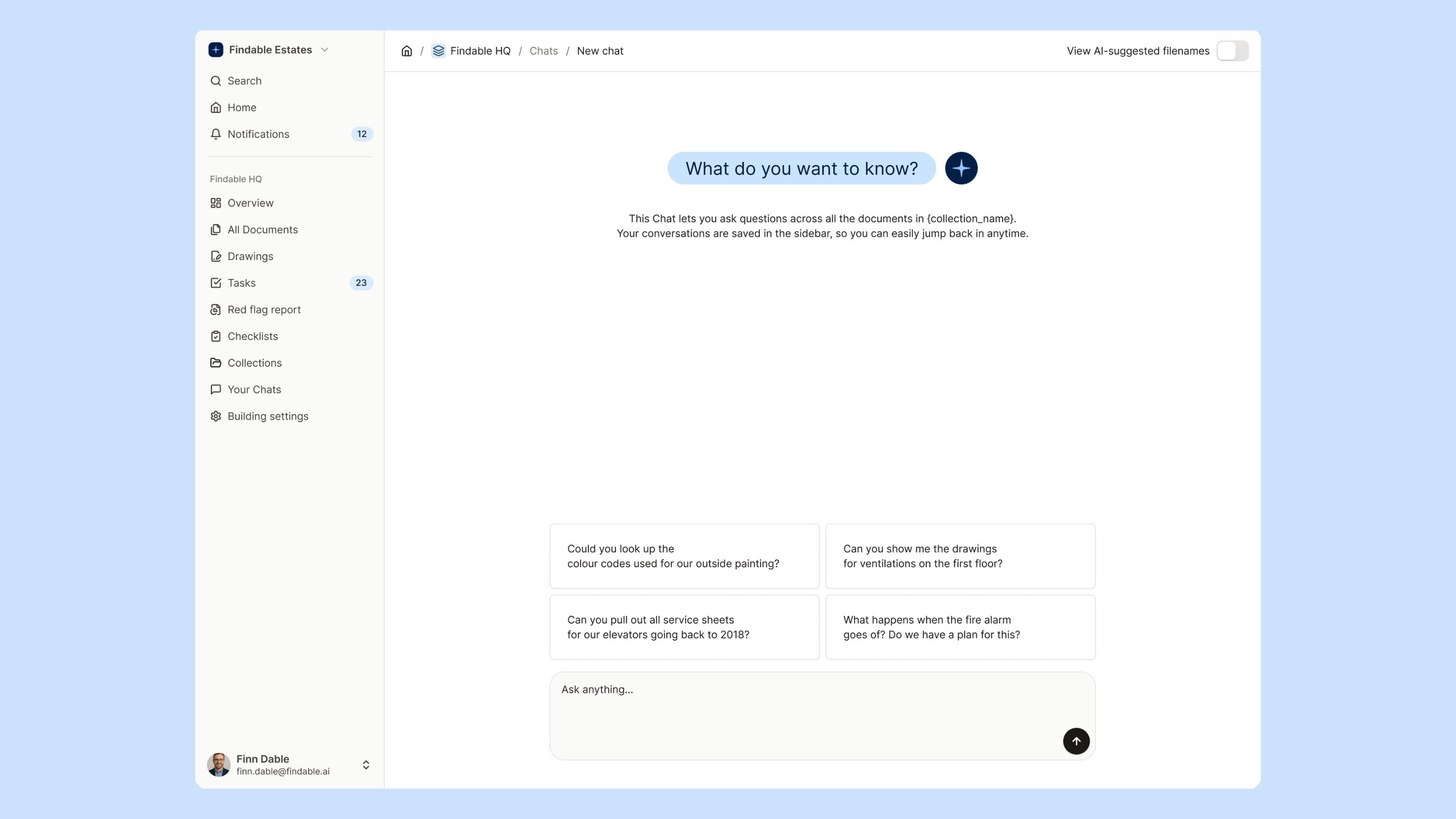Select the outside painting colour codes suggestion
The width and height of the screenshot is (1456, 819).
tap(684, 556)
